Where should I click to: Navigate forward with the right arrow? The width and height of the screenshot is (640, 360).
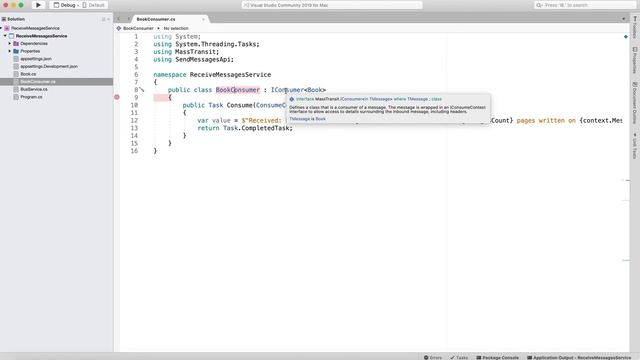[128, 19]
